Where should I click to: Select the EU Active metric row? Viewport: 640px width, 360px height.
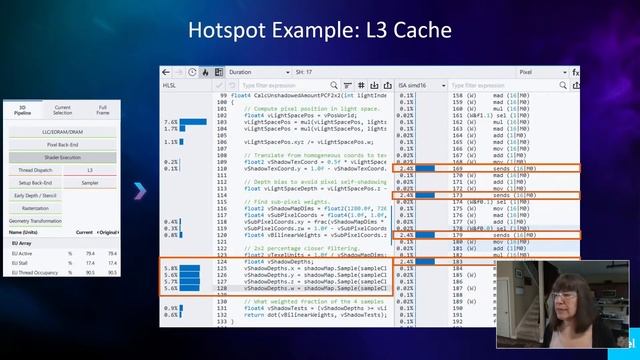(62, 253)
